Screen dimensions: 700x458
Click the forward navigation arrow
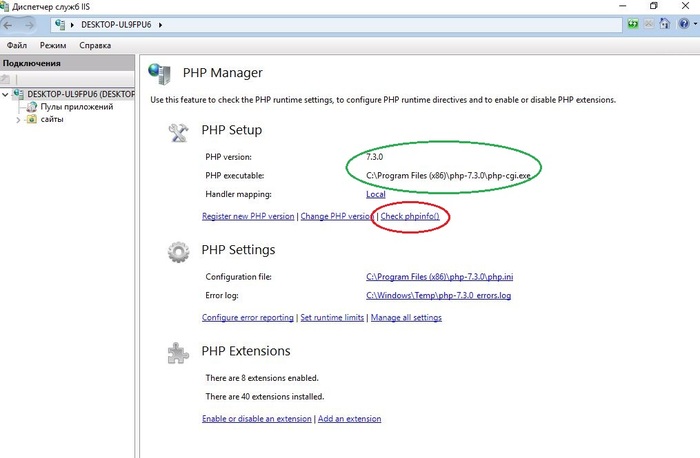click(33, 24)
